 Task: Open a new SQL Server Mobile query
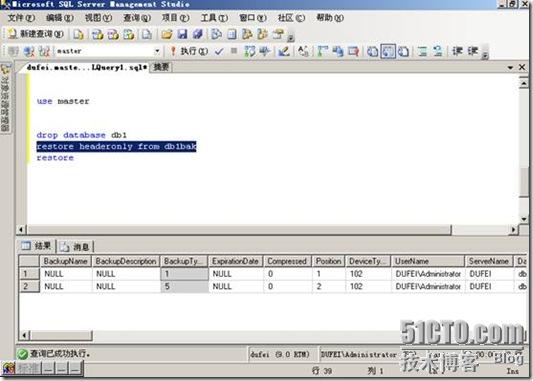click(147, 34)
